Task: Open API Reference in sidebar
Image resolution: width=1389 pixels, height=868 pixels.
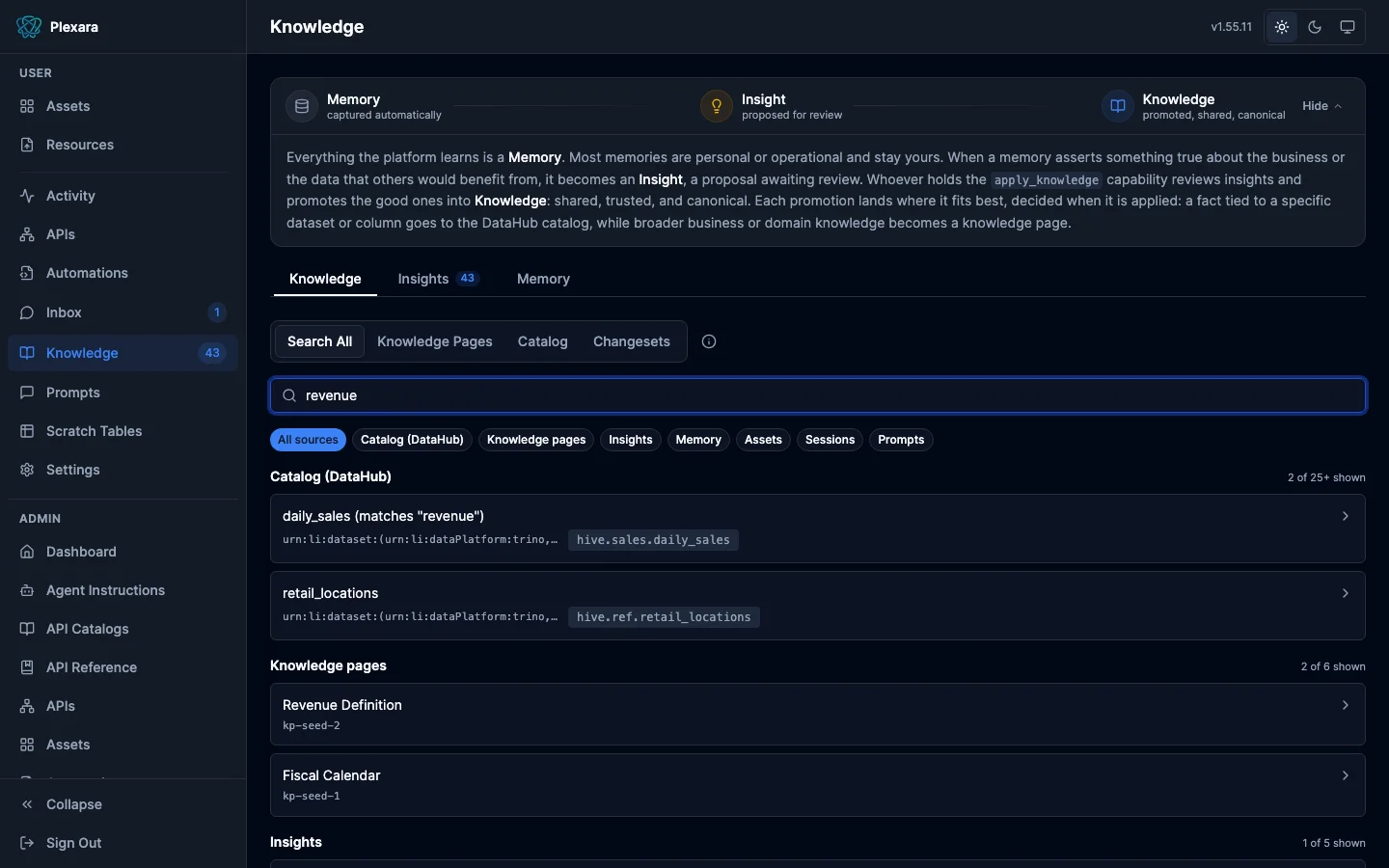Action: click(123, 667)
